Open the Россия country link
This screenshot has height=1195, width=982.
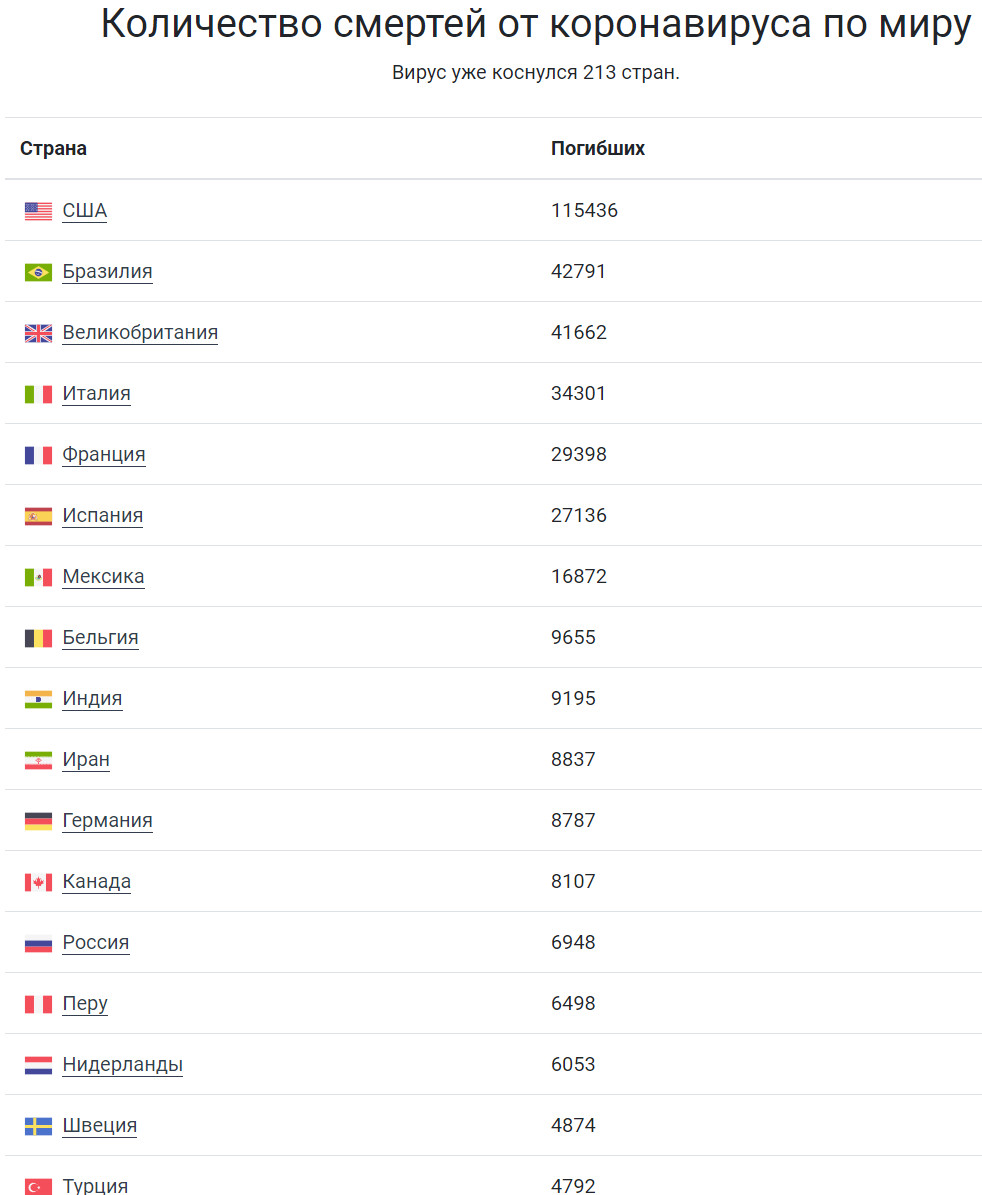pyautogui.click(x=96, y=942)
